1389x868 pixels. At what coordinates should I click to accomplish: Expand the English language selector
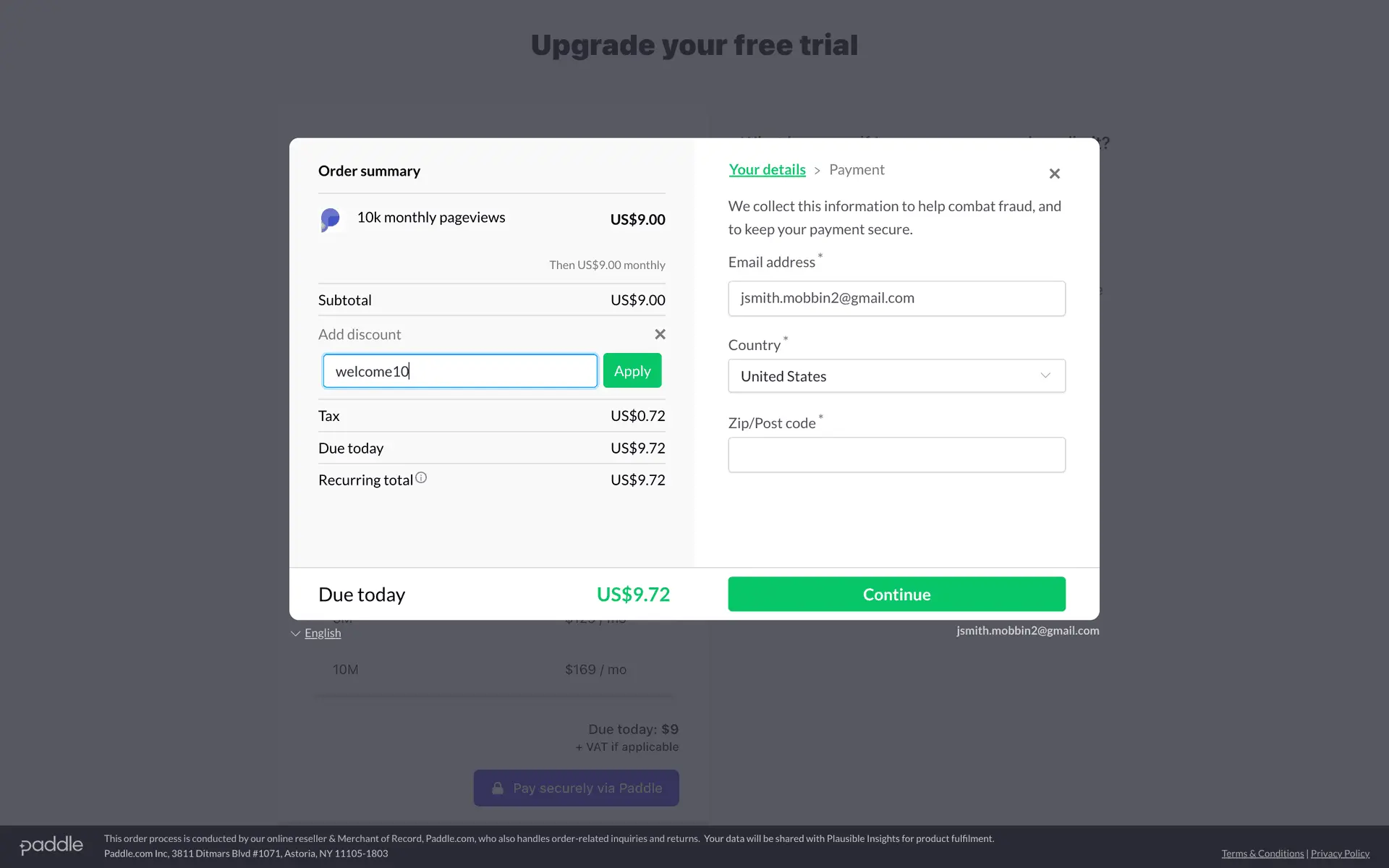[x=322, y=633]
